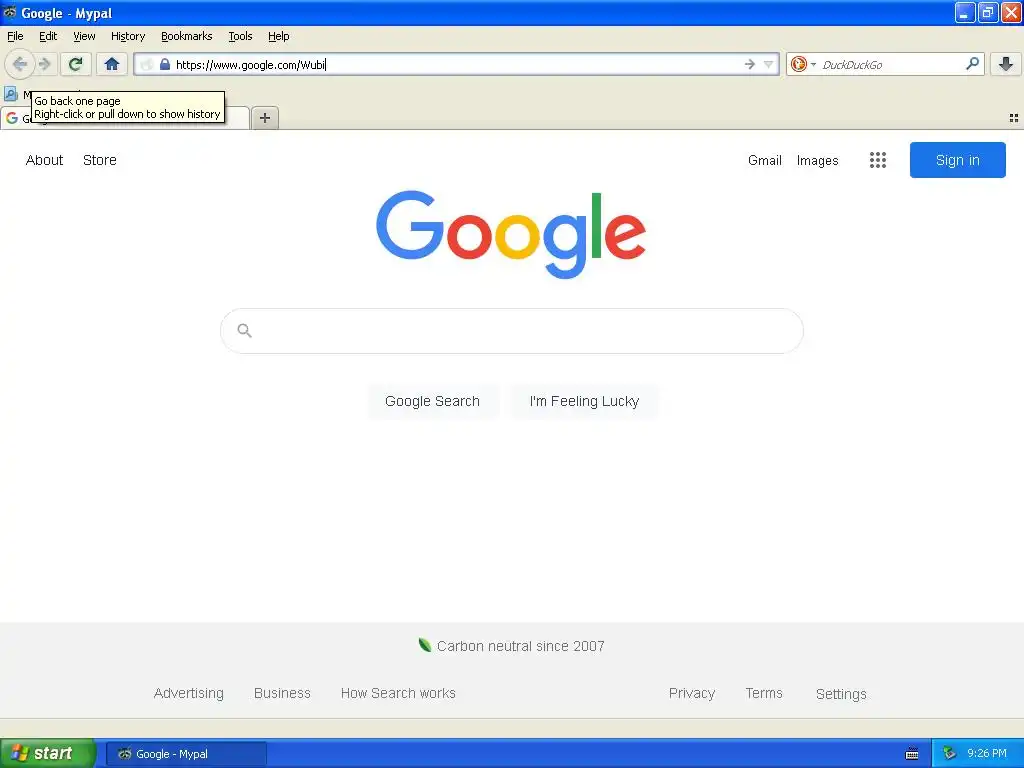Click the Google favicon tab
This screenshot has height=768, width=1024.
[x=12, y=118]
